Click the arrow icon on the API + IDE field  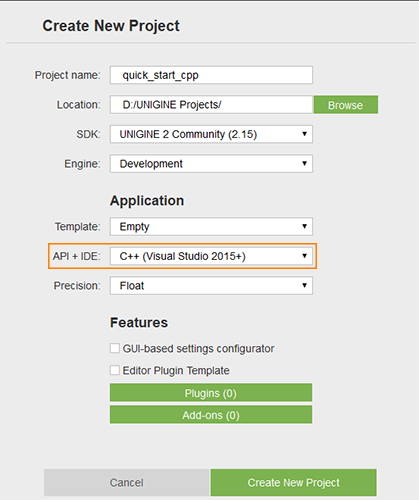point(304,256)
